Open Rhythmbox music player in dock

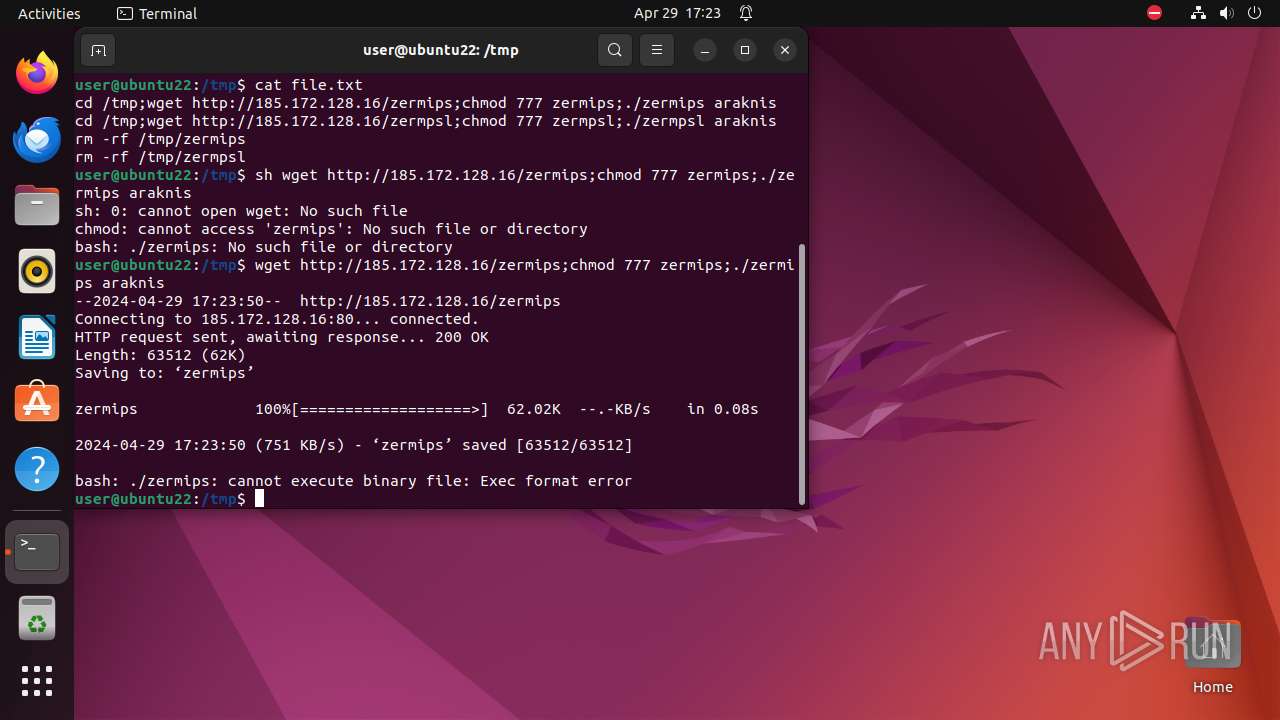(37, 271)
